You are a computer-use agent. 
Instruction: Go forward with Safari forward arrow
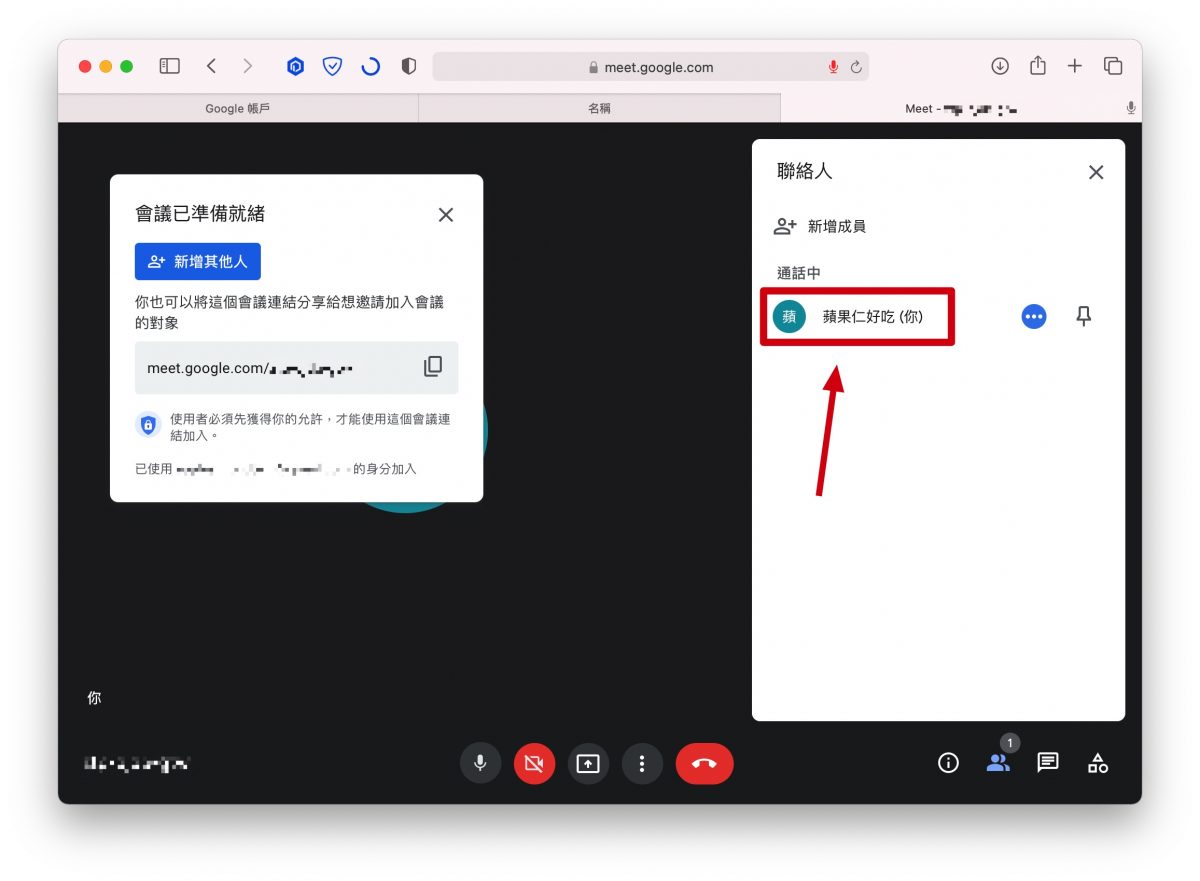247,66
